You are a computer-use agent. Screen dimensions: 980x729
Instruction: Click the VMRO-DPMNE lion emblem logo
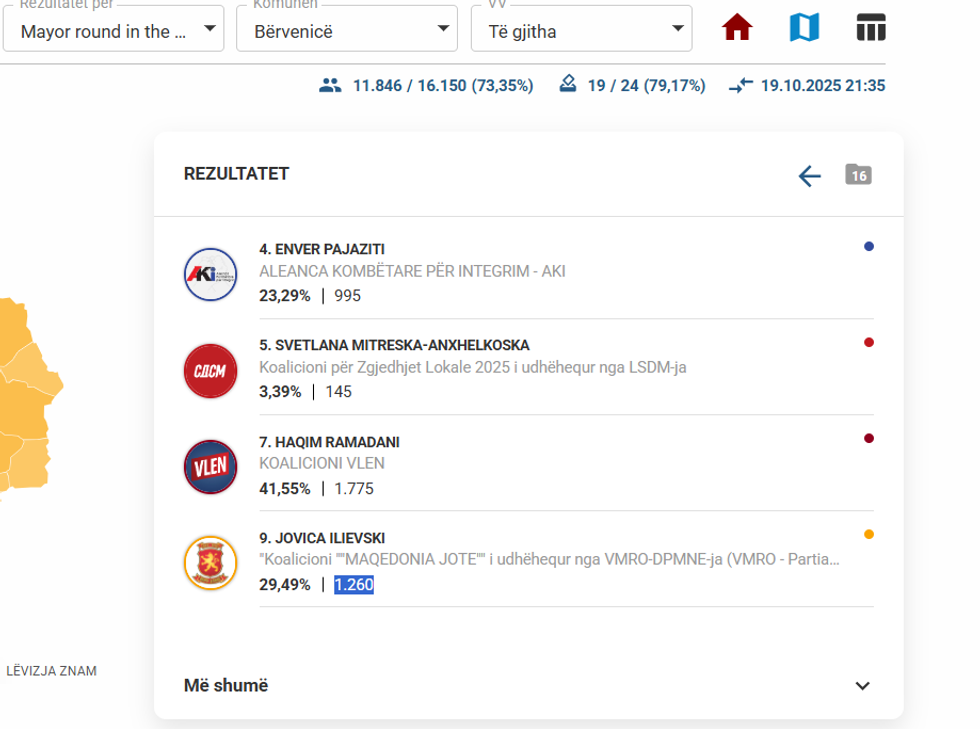(x=211, y=563)
